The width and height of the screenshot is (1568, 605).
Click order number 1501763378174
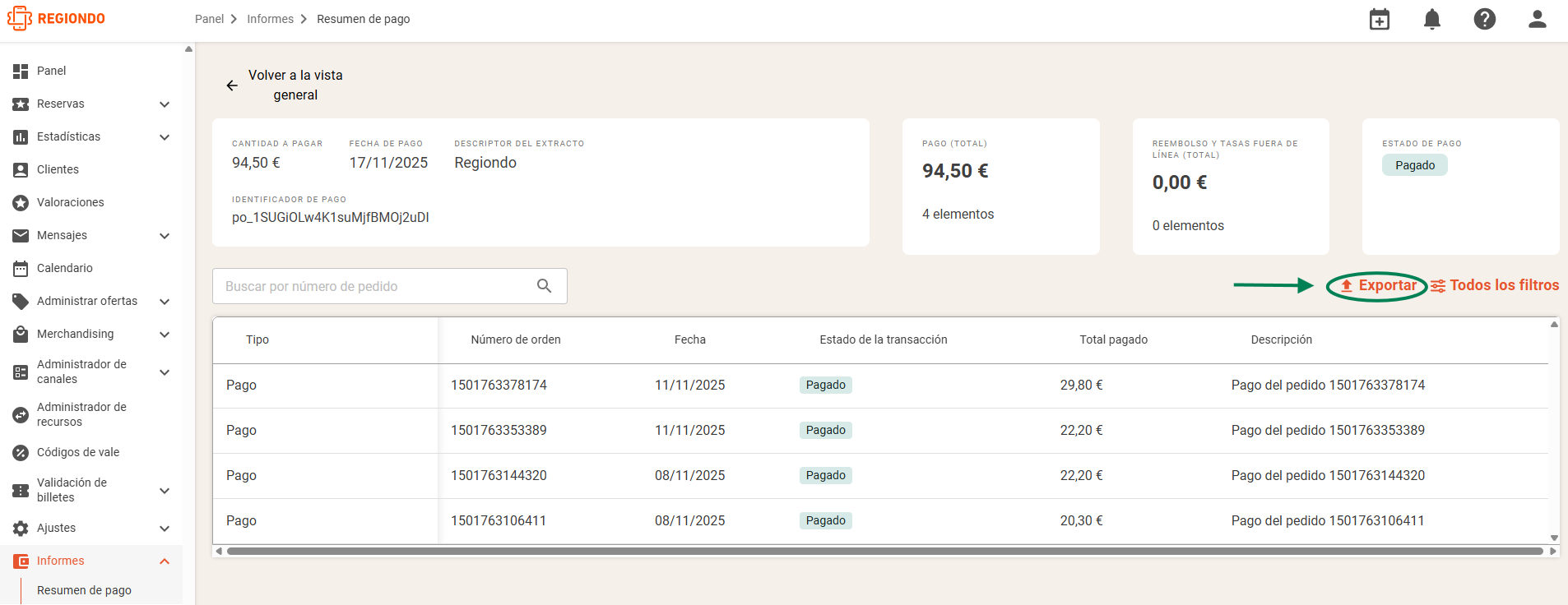click(499, 385)
